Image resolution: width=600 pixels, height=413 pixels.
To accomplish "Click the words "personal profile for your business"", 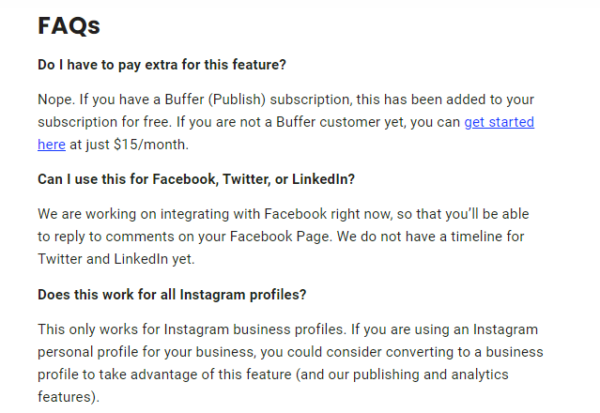I will coord(146,352).
